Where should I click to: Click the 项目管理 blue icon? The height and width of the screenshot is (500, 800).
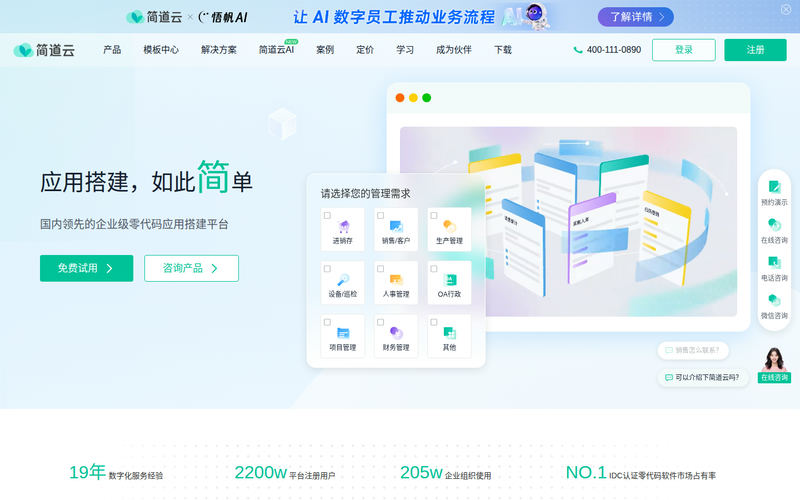pyautogui.click(x=343, y=333)
